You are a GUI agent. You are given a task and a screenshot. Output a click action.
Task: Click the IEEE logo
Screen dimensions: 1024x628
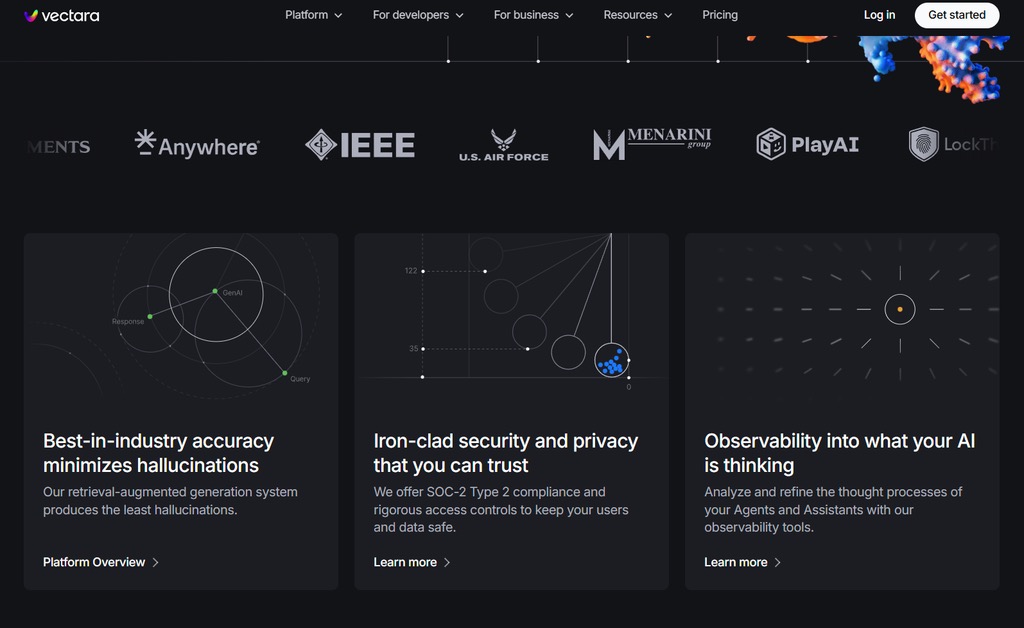pos(360,145)
